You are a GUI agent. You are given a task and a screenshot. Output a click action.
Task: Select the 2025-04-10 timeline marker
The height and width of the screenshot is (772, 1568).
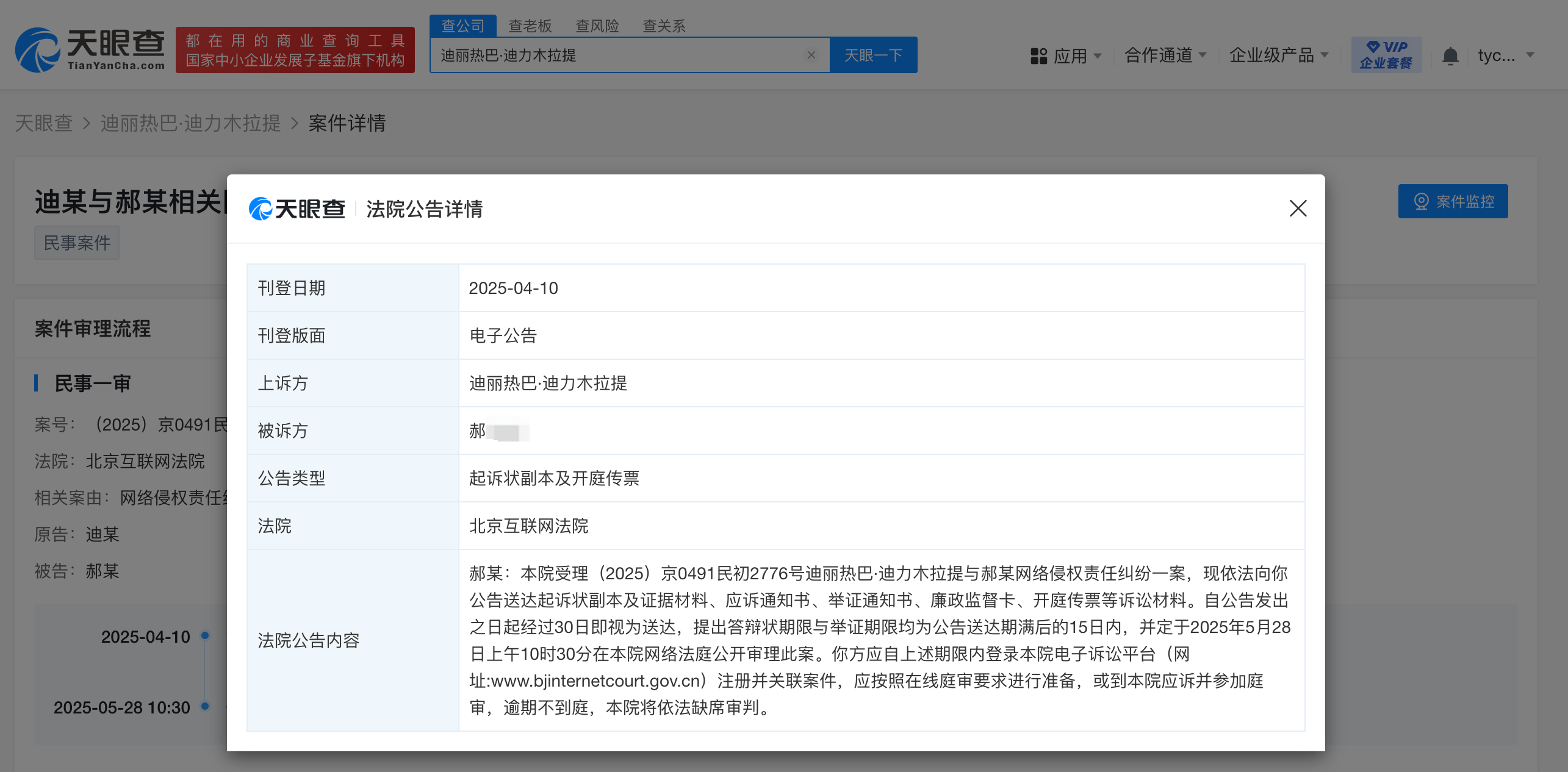coord(205,635)
